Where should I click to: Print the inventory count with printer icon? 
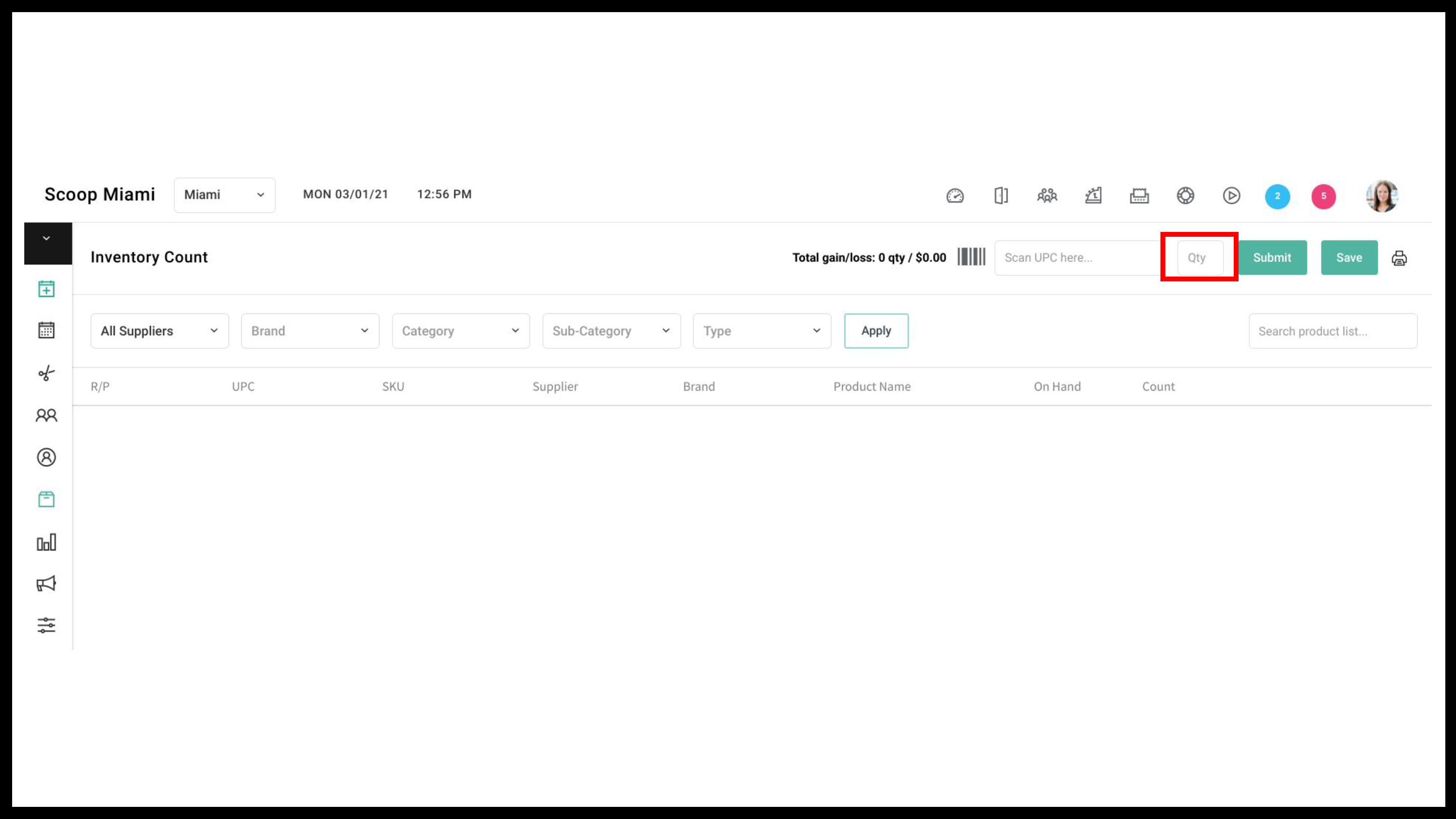click(x=1399, y=258)
